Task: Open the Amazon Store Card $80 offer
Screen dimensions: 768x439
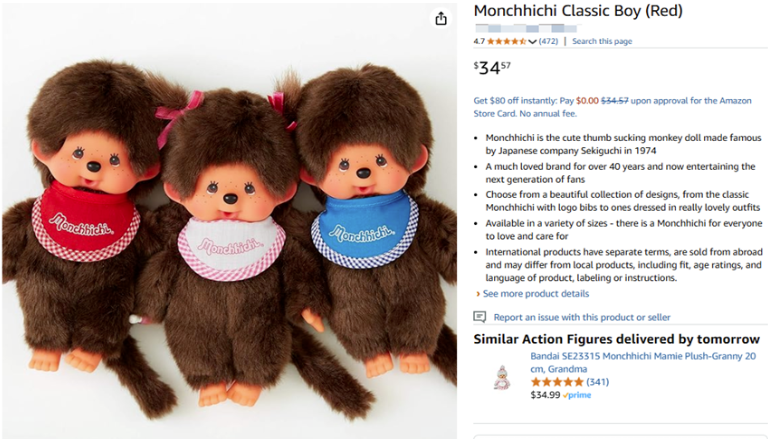Action: pos(614,106)
